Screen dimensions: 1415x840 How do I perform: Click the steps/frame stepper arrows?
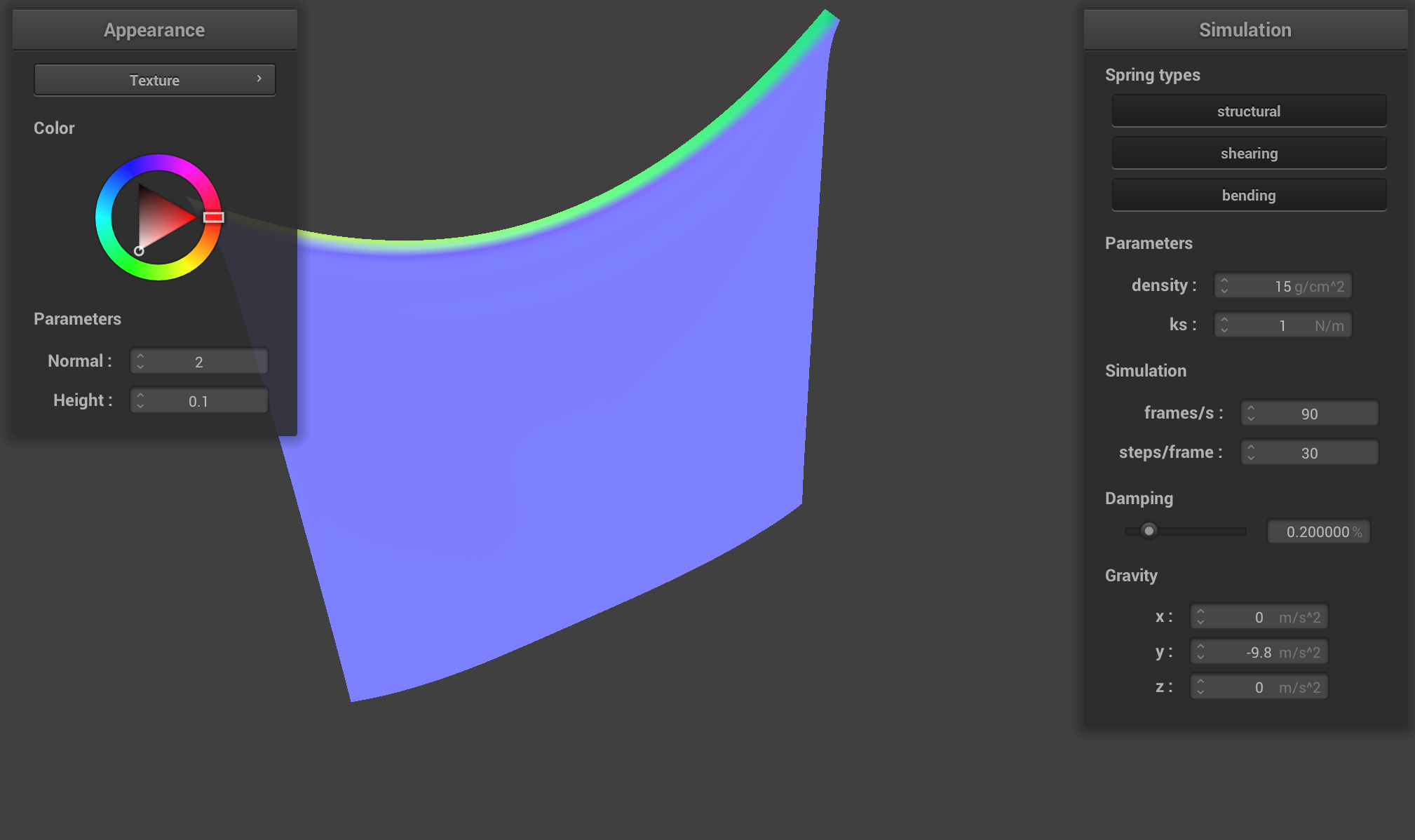(x=1251, y=452)
